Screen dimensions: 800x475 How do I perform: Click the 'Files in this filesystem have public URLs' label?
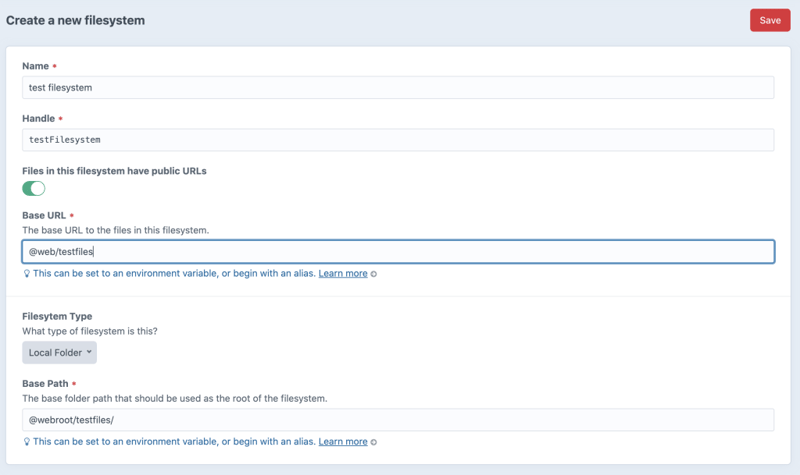[114, 170]
